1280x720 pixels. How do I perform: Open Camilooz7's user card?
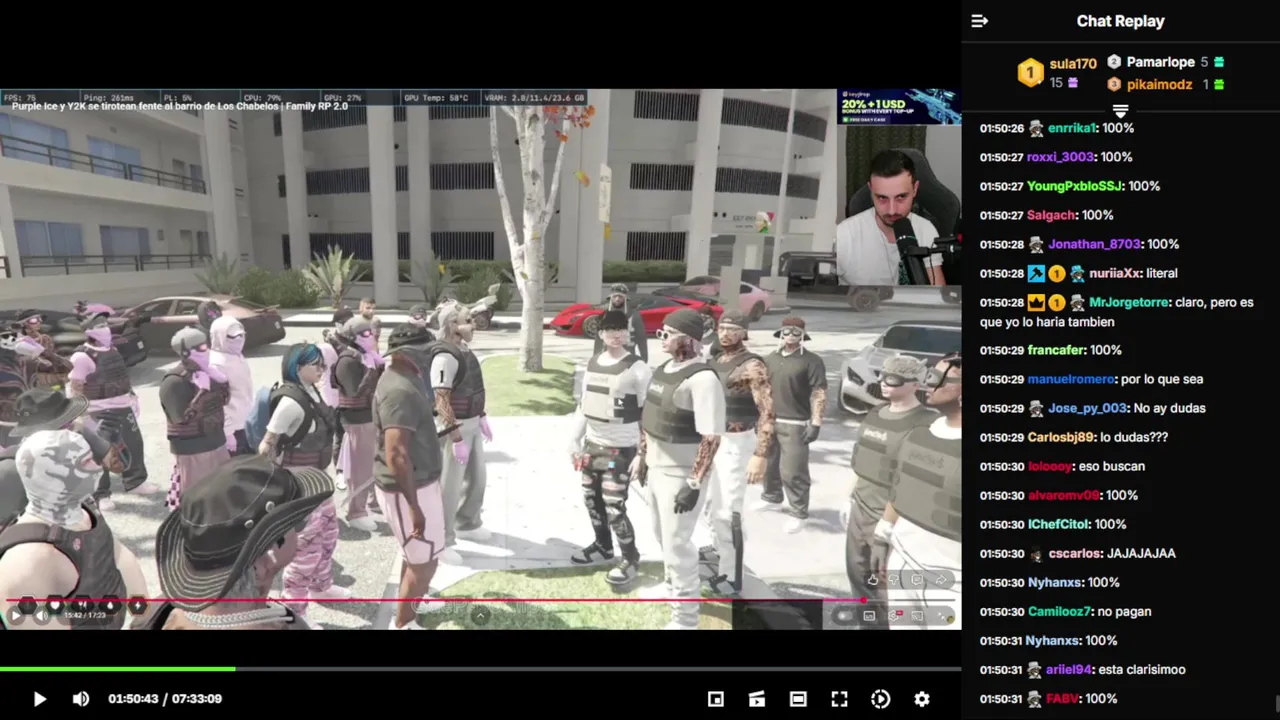1060,611
